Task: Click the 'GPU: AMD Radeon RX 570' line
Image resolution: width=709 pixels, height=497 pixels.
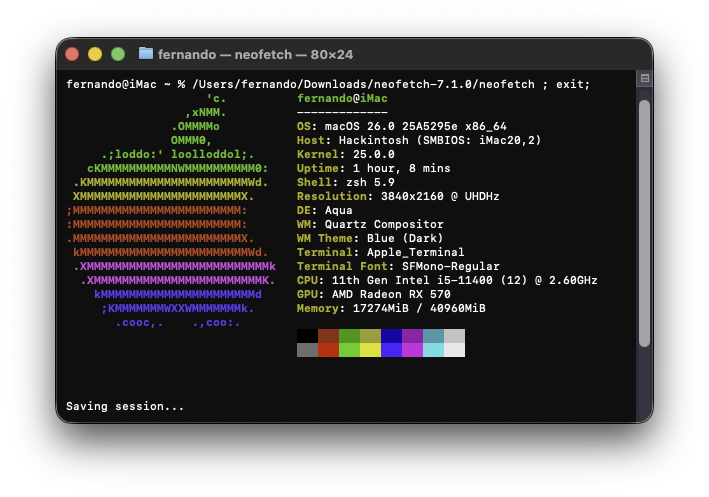Action: point(373,294)
